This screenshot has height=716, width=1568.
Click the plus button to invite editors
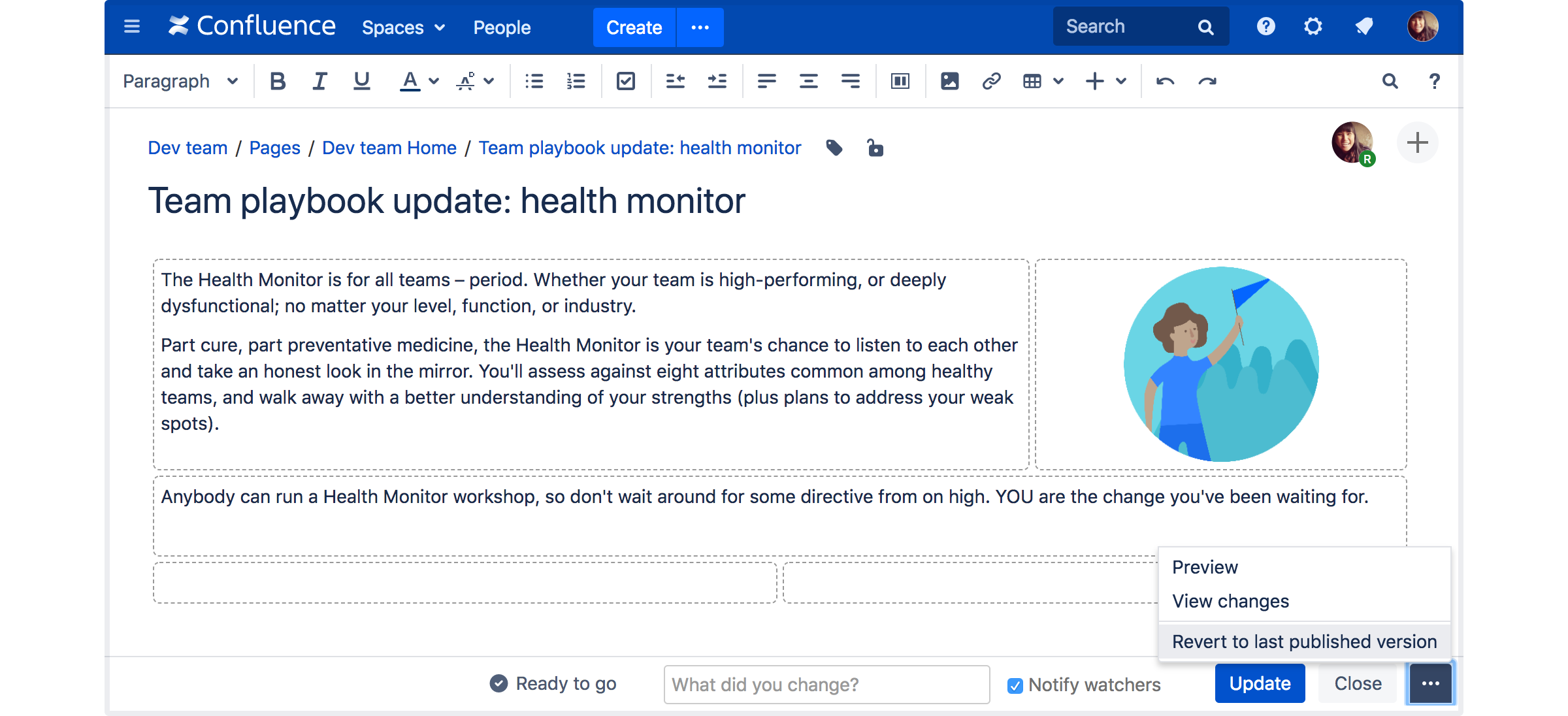[x=1417, y=142]
